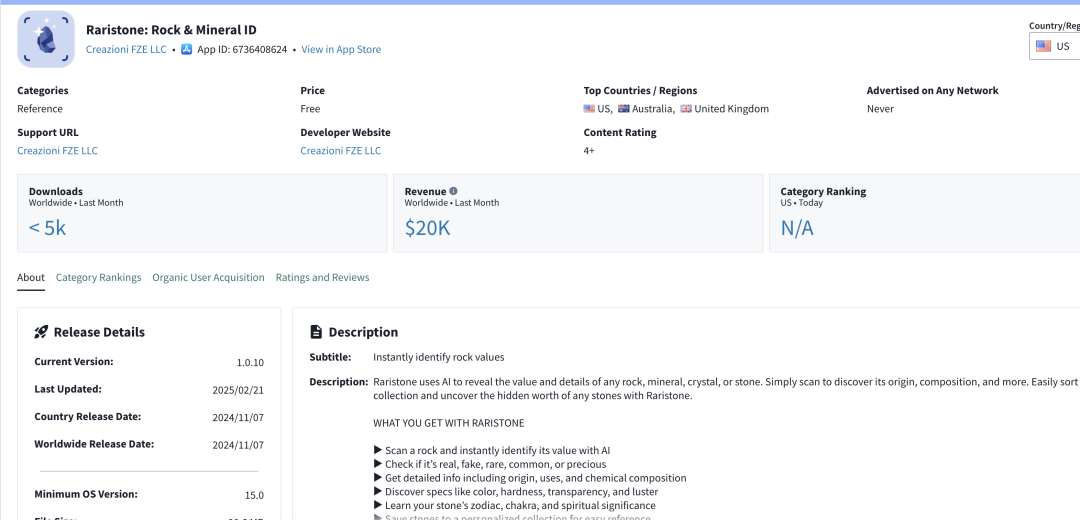Click the Raristone app icon thumbnail
Image resolution: width=1080 pixels, height=520 pixels.
pos(45,39)
